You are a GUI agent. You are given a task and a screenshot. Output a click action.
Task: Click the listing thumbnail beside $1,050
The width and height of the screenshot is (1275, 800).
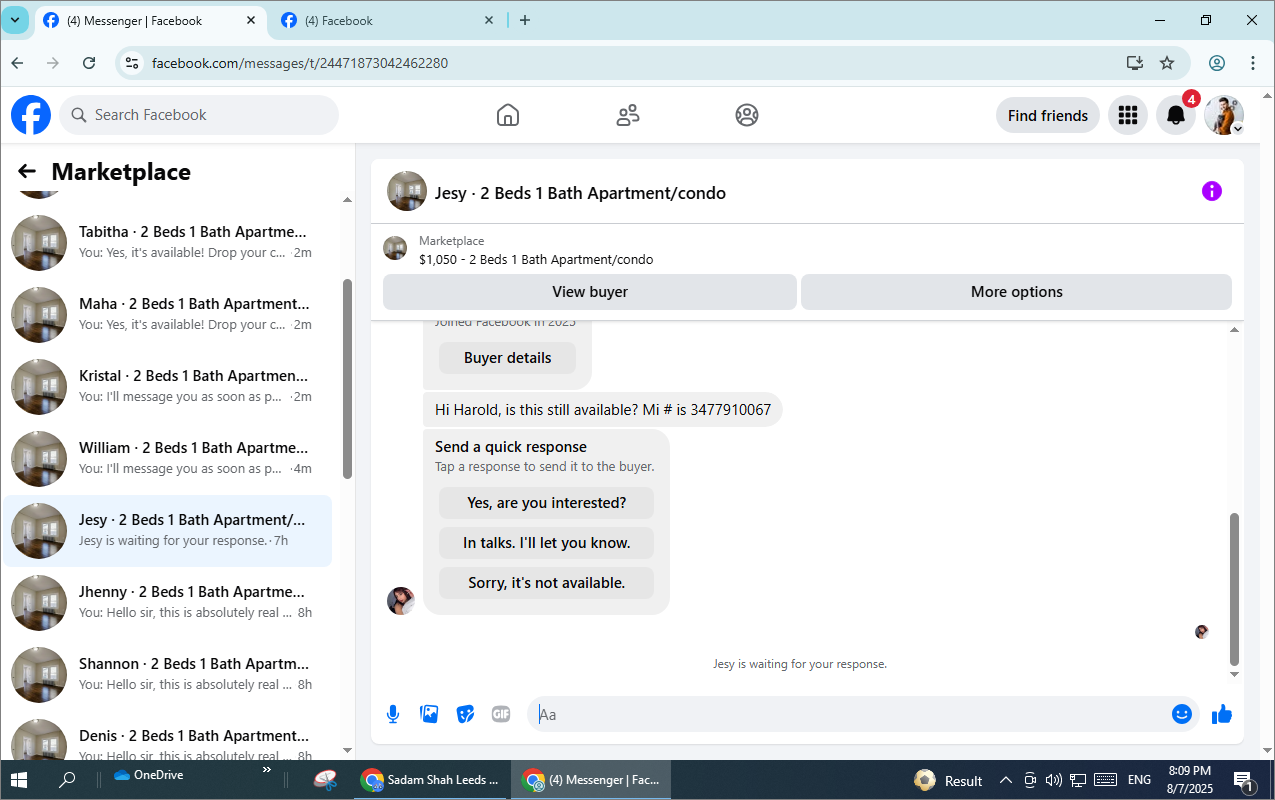[395, 248]
